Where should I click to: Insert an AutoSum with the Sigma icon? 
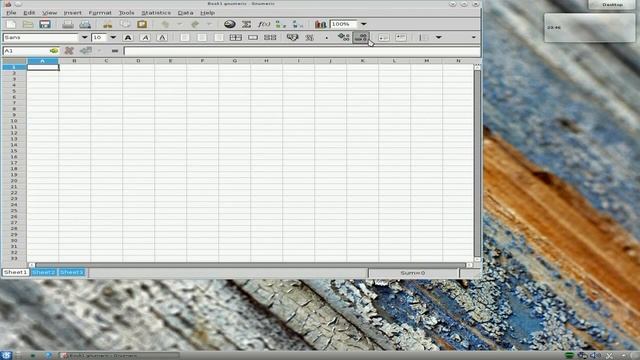pyautogui.click(x=247, y=24)
